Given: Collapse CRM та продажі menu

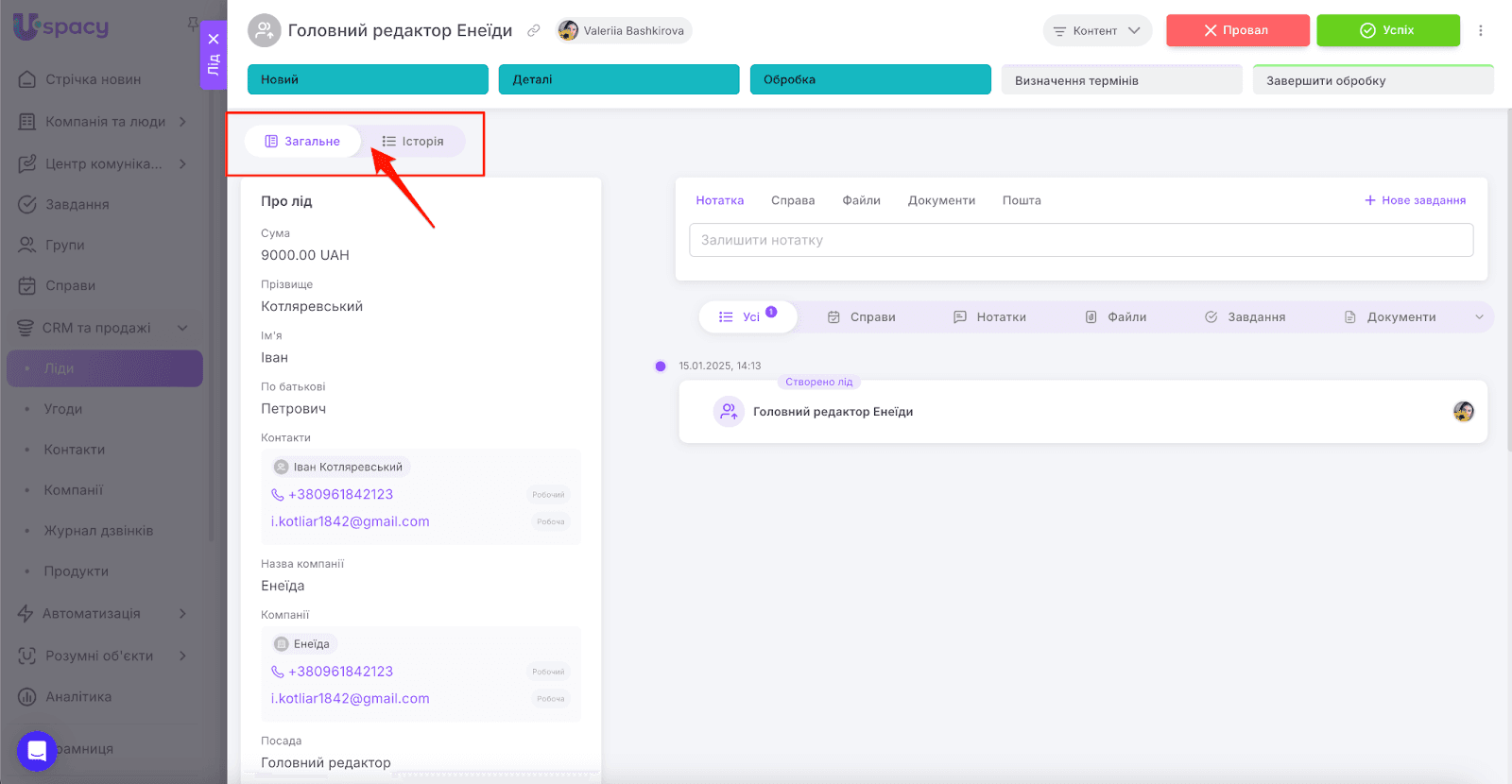Looking at the screenshot, I should pyautogui.click(x=103, y=328).
